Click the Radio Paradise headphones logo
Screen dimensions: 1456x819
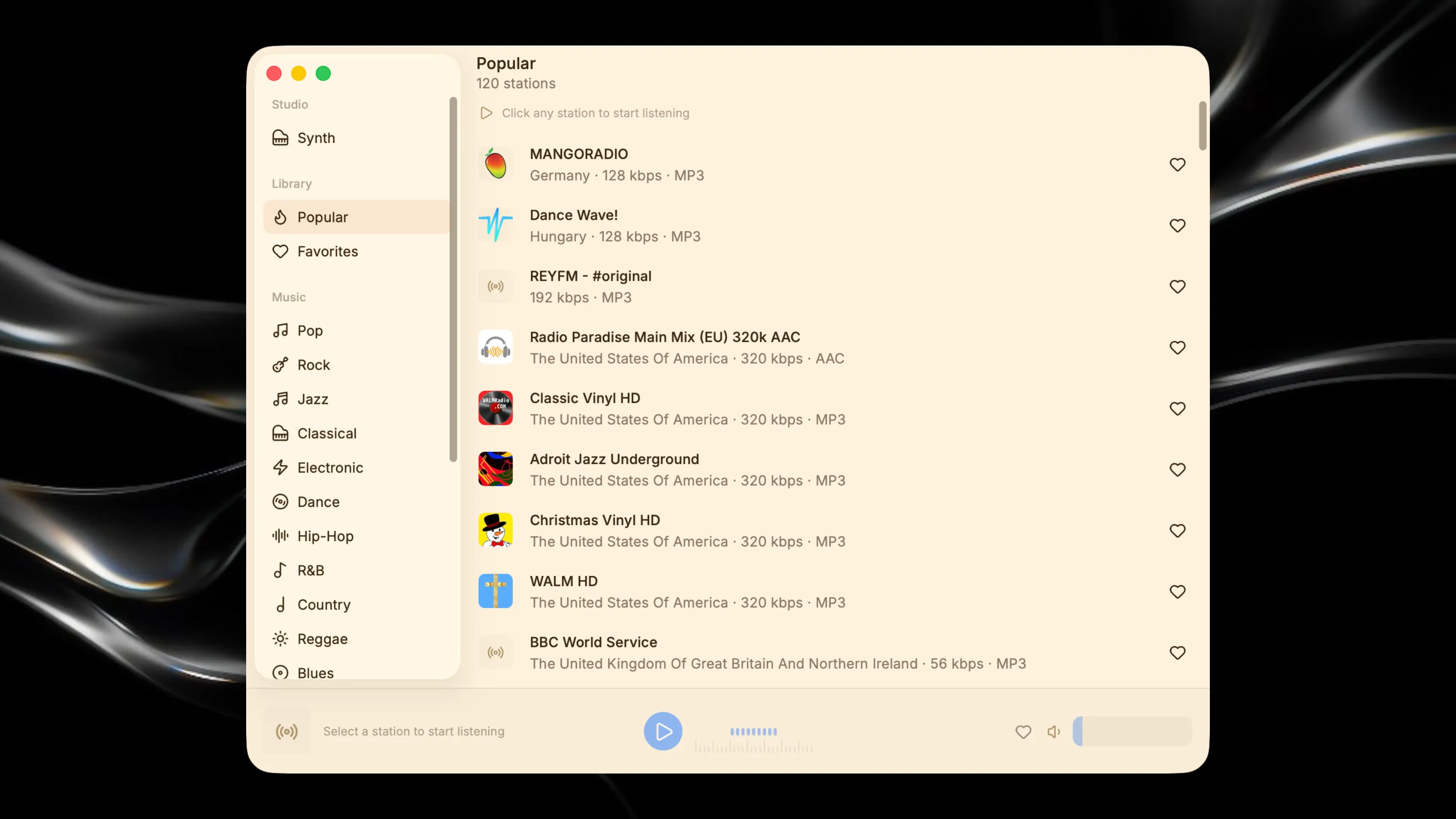coord(495,348)
